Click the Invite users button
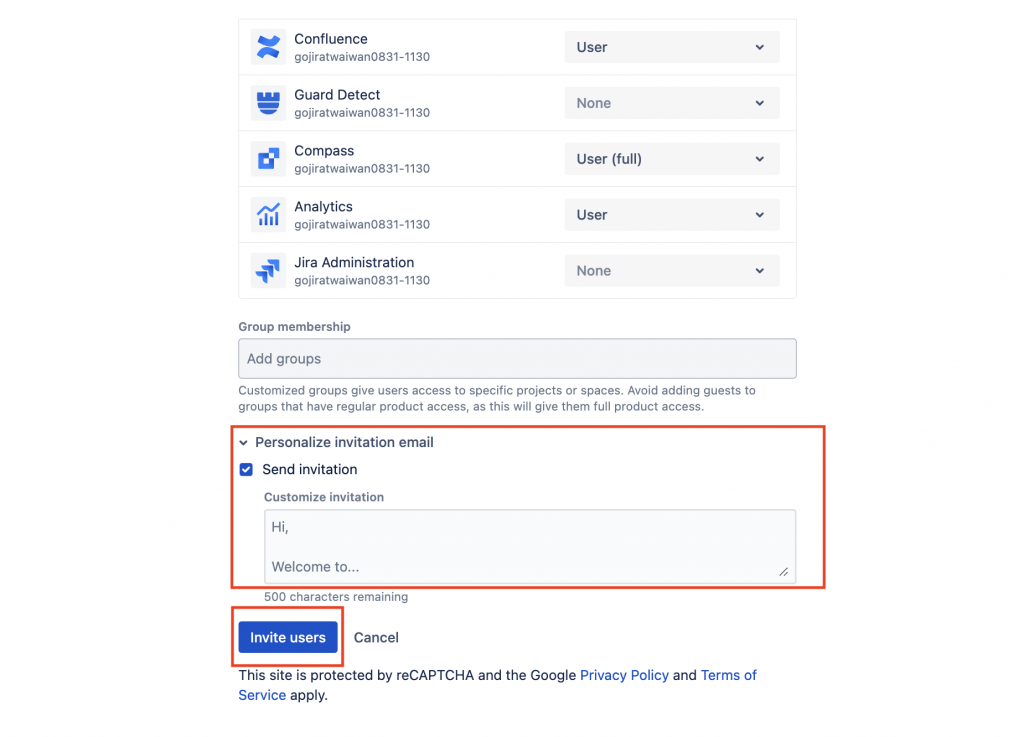 coord(287,637)
